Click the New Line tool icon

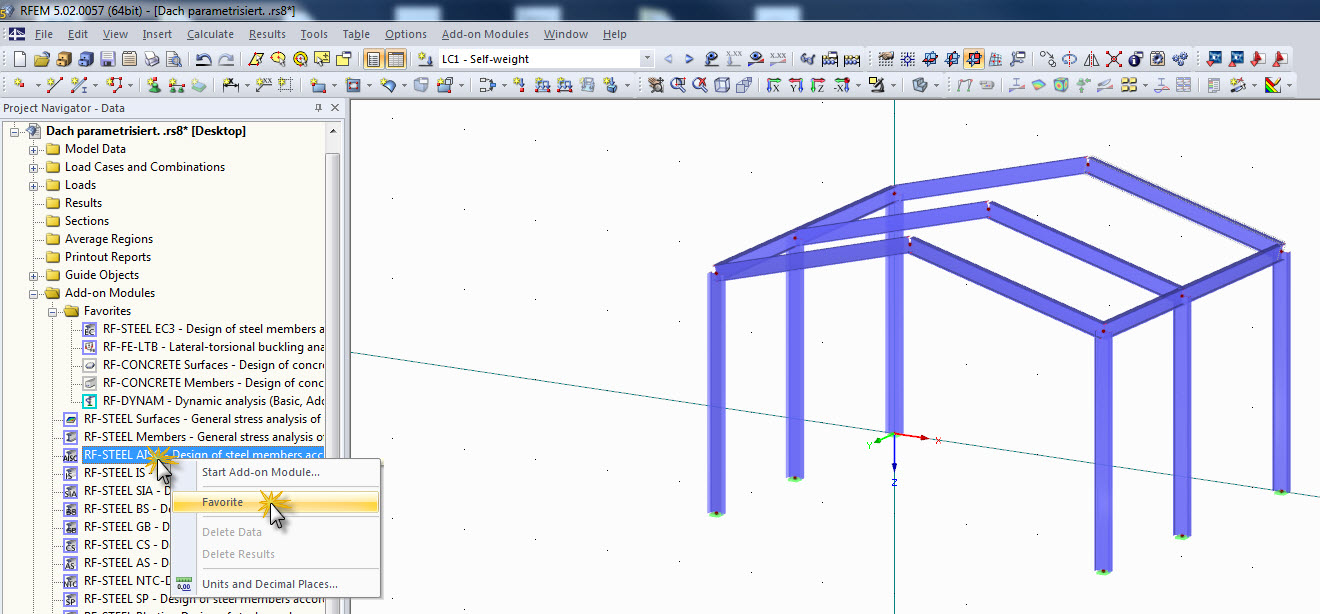pyautogui.click(x=54, y=85)
